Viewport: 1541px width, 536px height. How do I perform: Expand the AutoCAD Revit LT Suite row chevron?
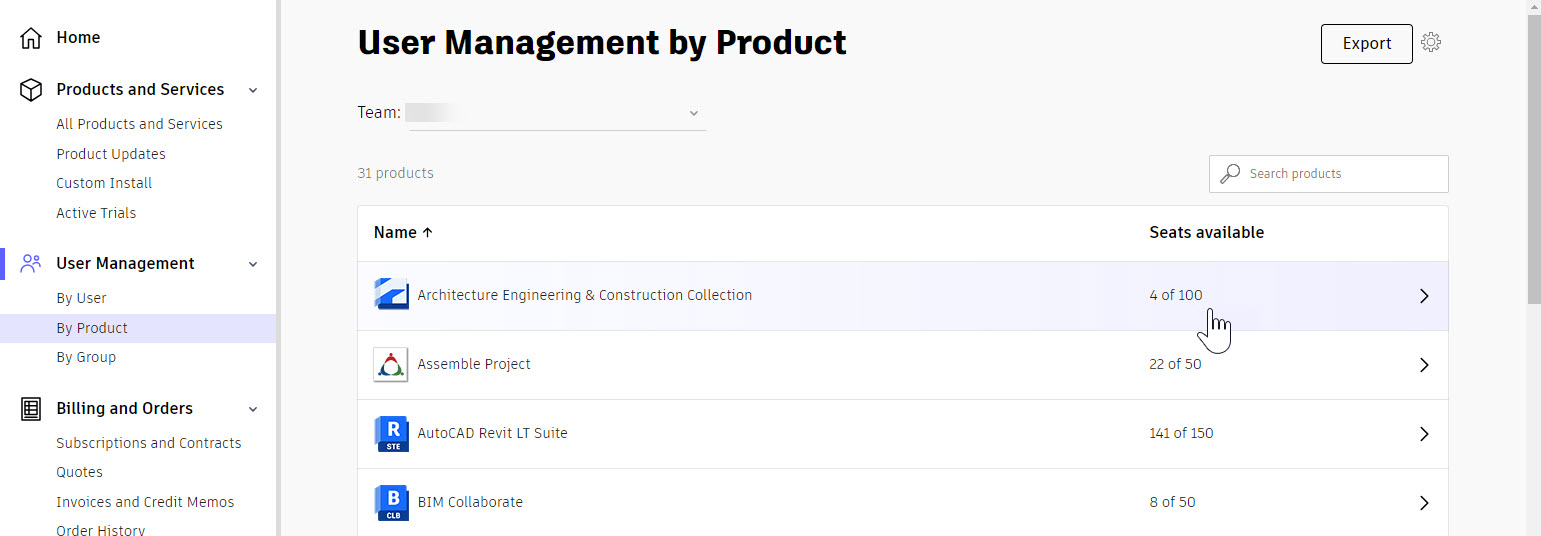(1424, 434)
